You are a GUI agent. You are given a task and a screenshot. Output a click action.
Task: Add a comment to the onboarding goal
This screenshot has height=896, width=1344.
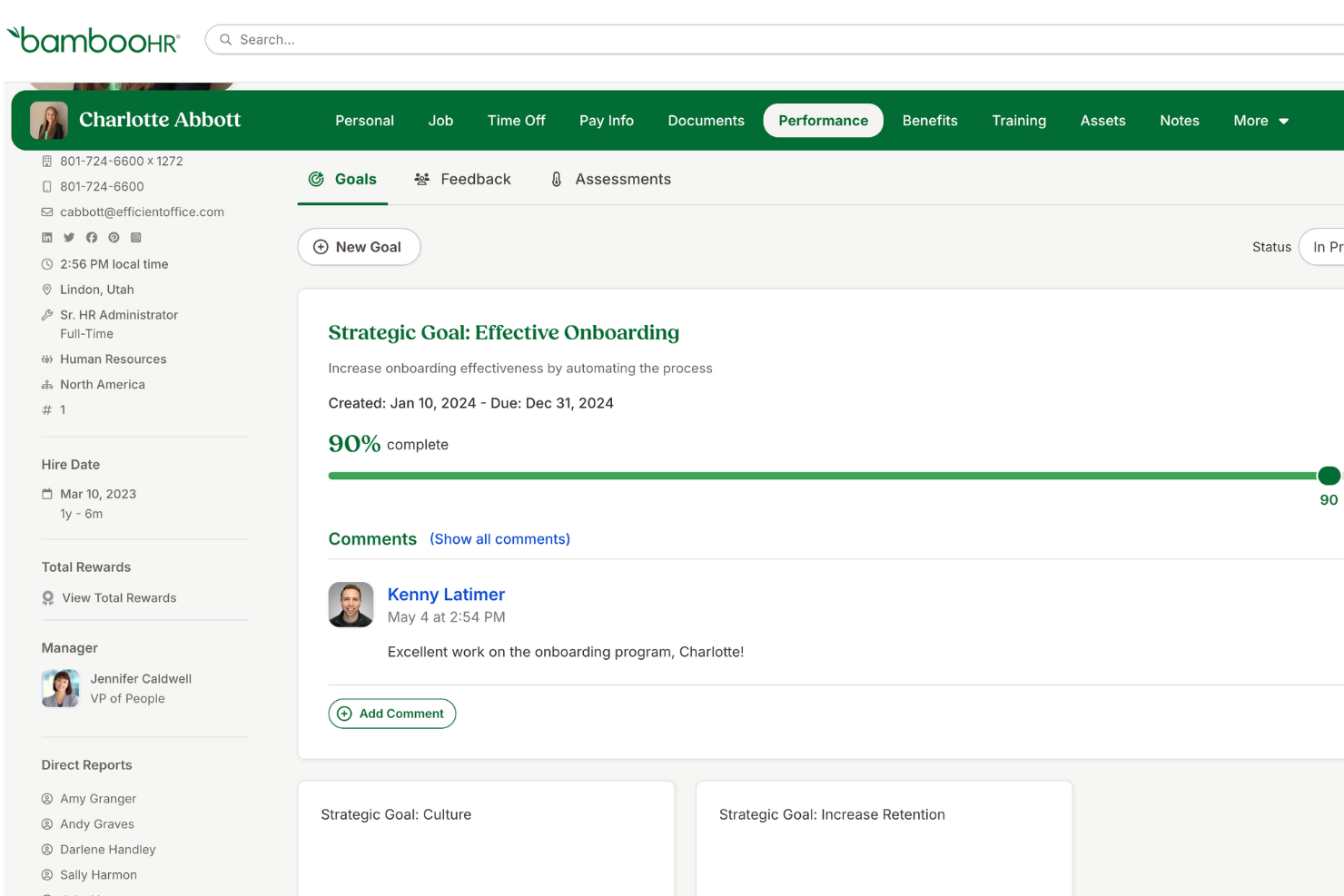(x=391, y=714)
